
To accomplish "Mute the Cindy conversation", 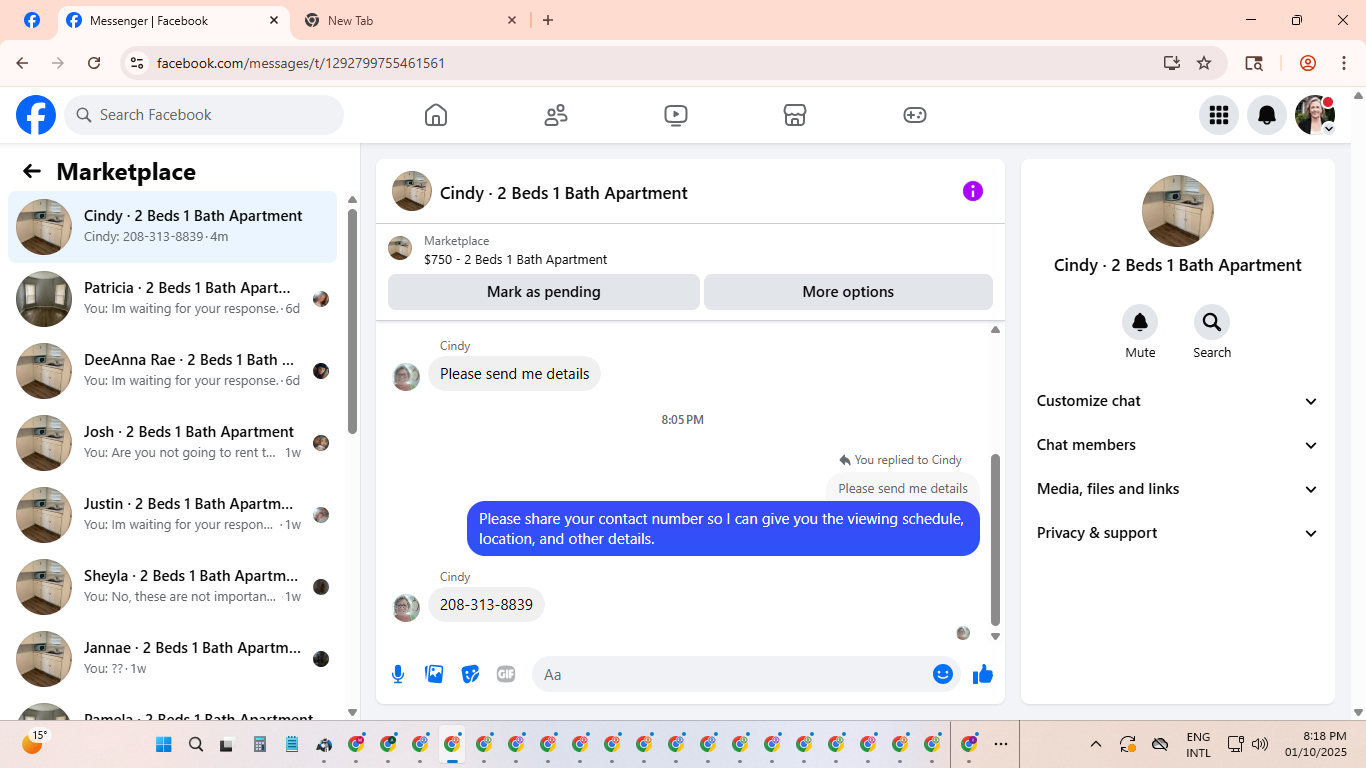I will [x=1140, y=322].
